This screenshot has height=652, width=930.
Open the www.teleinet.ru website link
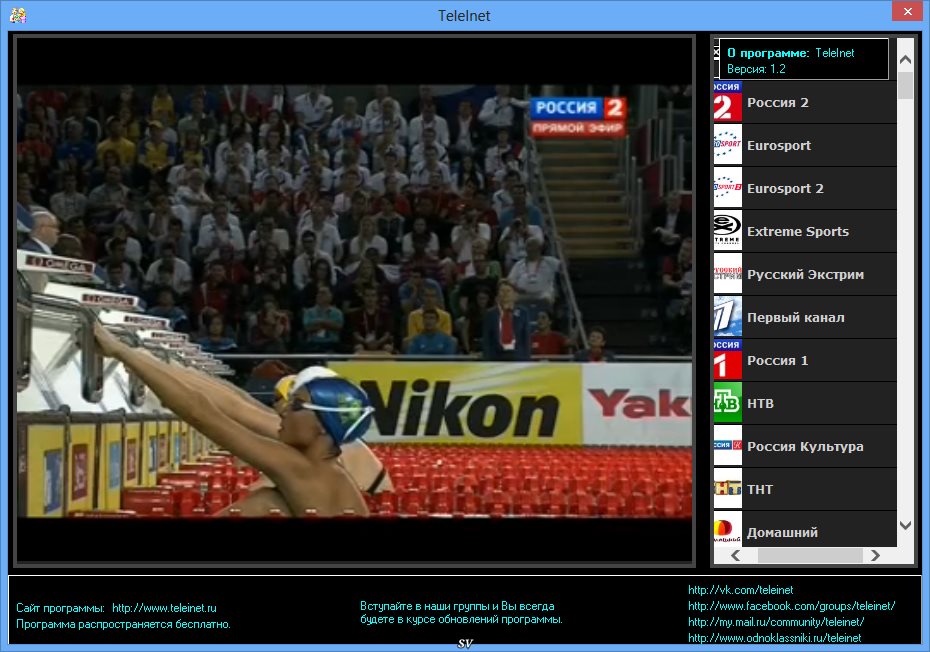click(164, 608)
